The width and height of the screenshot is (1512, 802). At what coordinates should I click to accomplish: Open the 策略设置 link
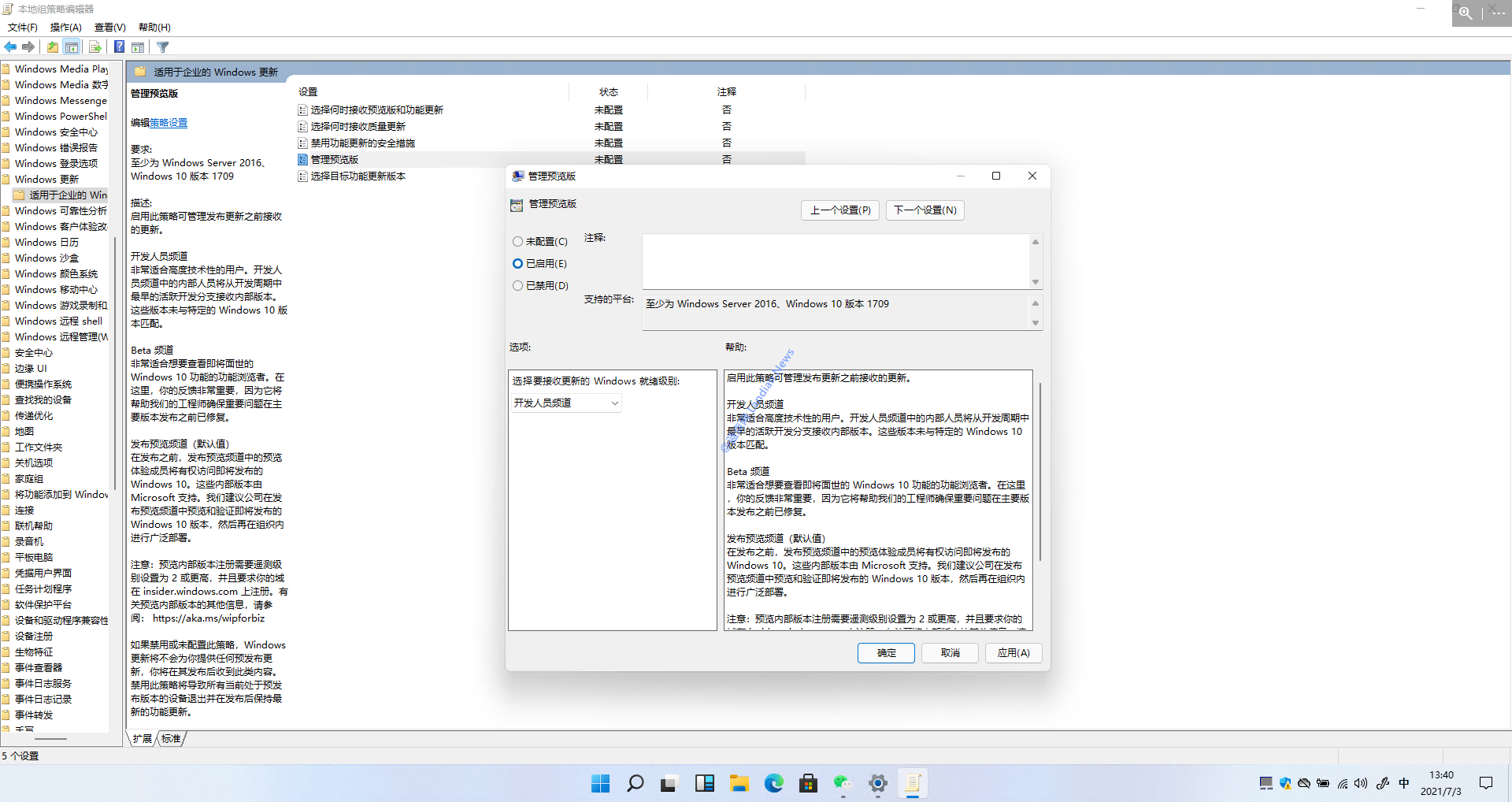tap(169, 123)
